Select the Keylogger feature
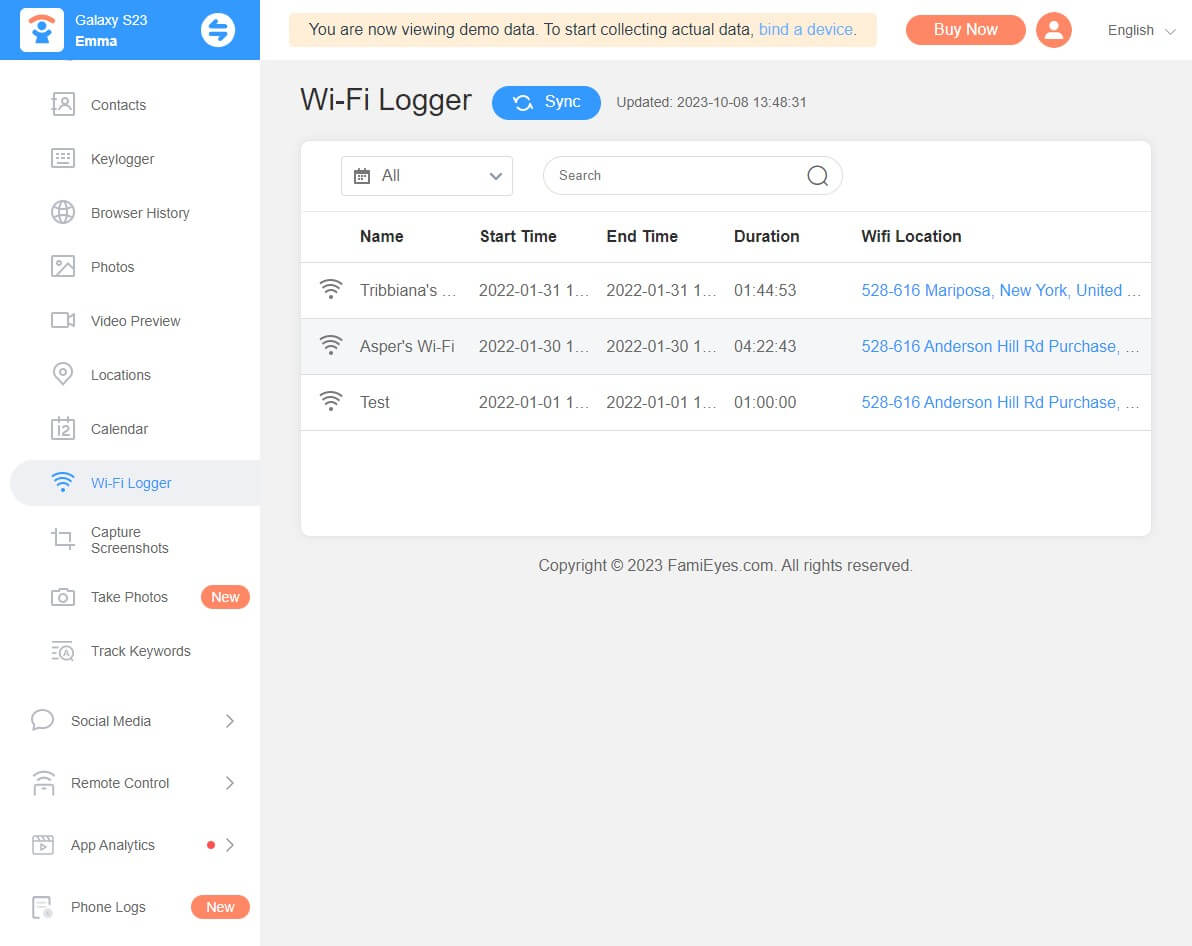This screenshot has height=946, width=1192. [122, 158]
